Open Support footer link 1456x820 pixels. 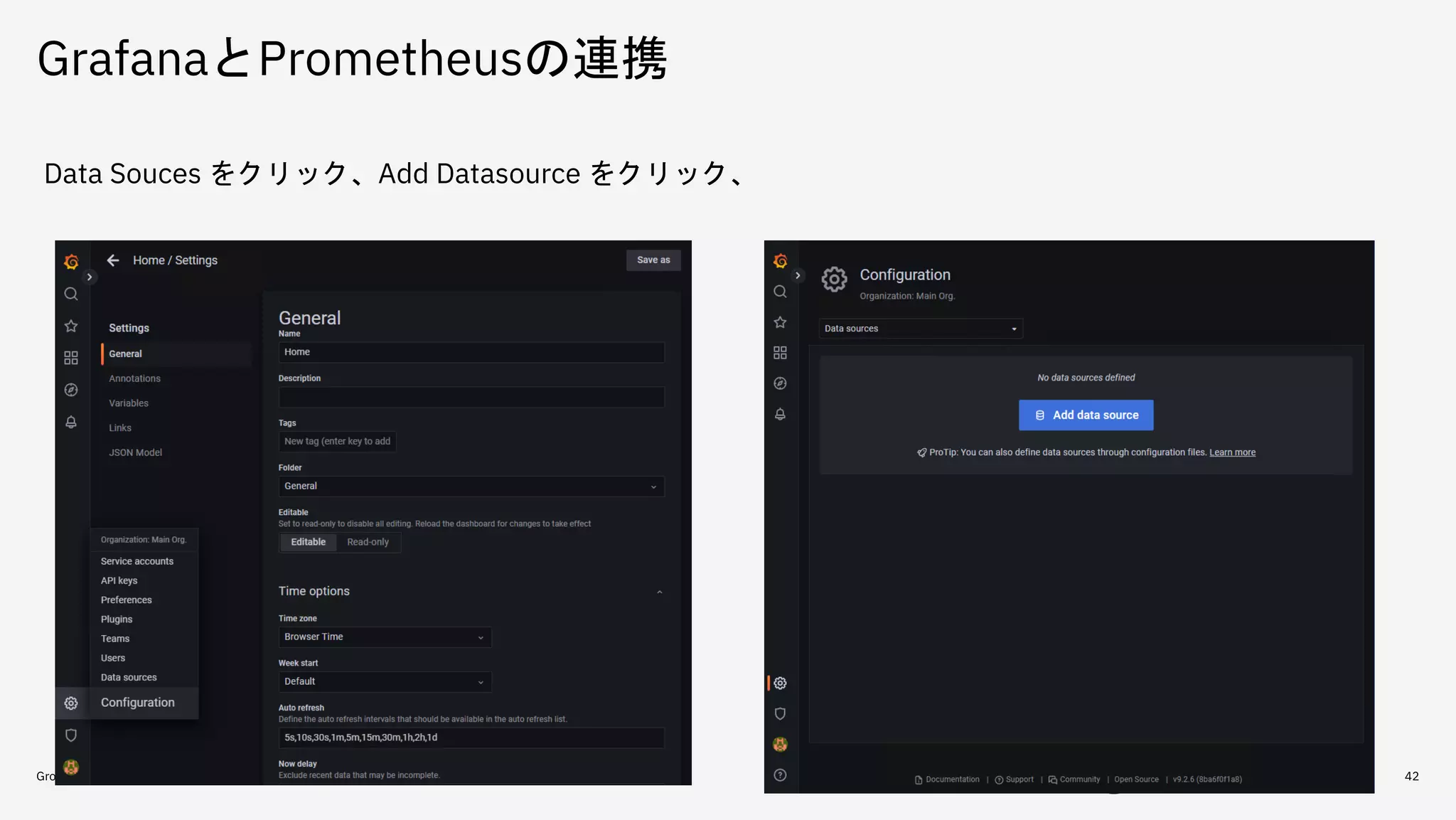point(1014,779)
